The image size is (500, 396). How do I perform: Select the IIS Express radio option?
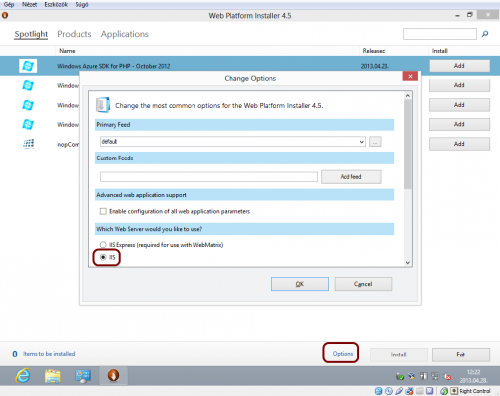(x=103, y=245)
